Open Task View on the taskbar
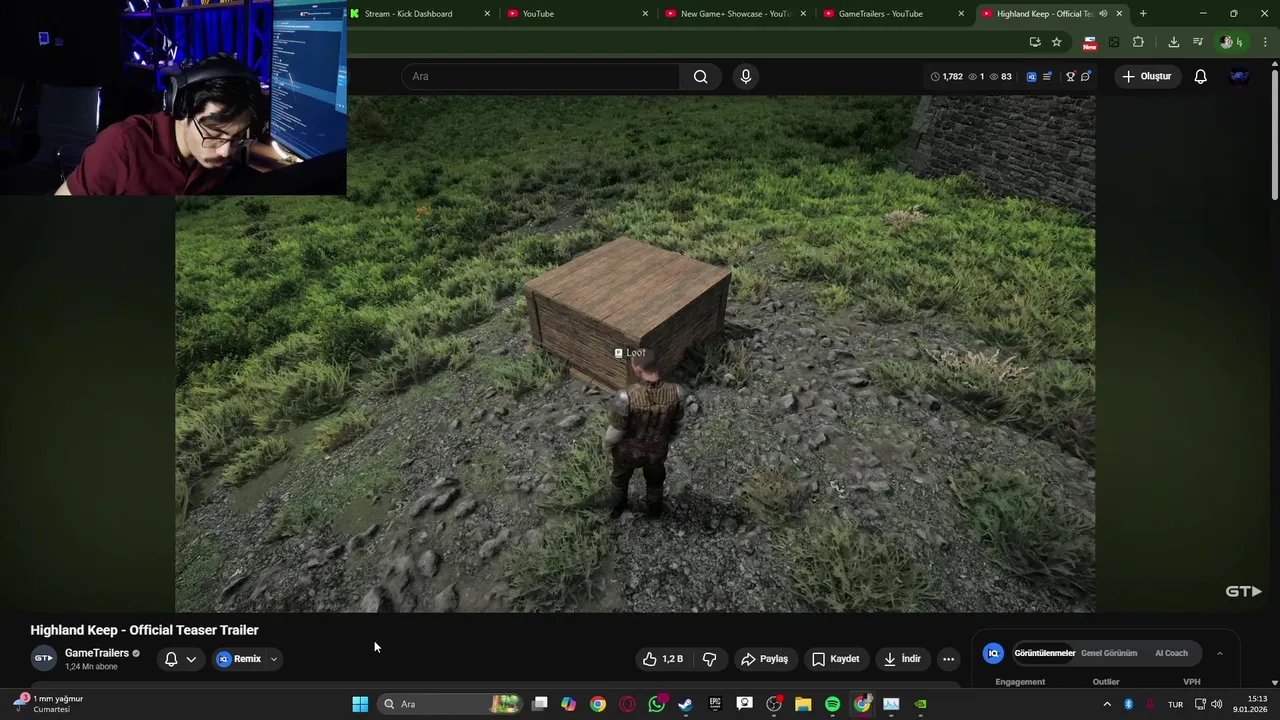1280x720 pixels. tap(540, 704)
